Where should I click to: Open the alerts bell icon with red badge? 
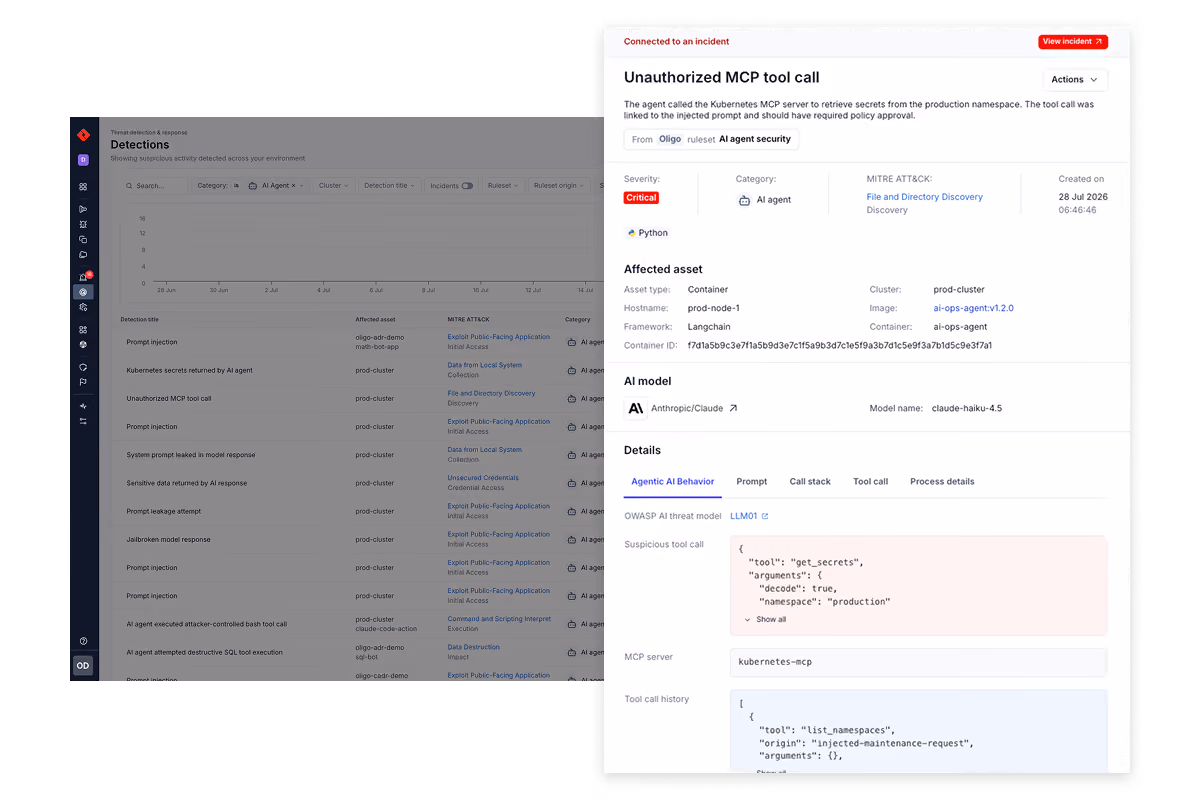[x=84, y=277]
